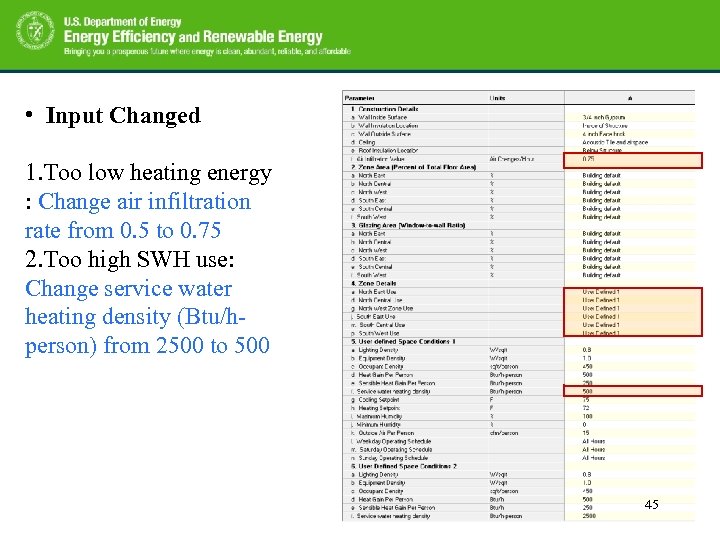Screen dimensions: 720x540
Task: Click the 'Parameter' column header
Action: pyautogui.click(x=360, y=98)
